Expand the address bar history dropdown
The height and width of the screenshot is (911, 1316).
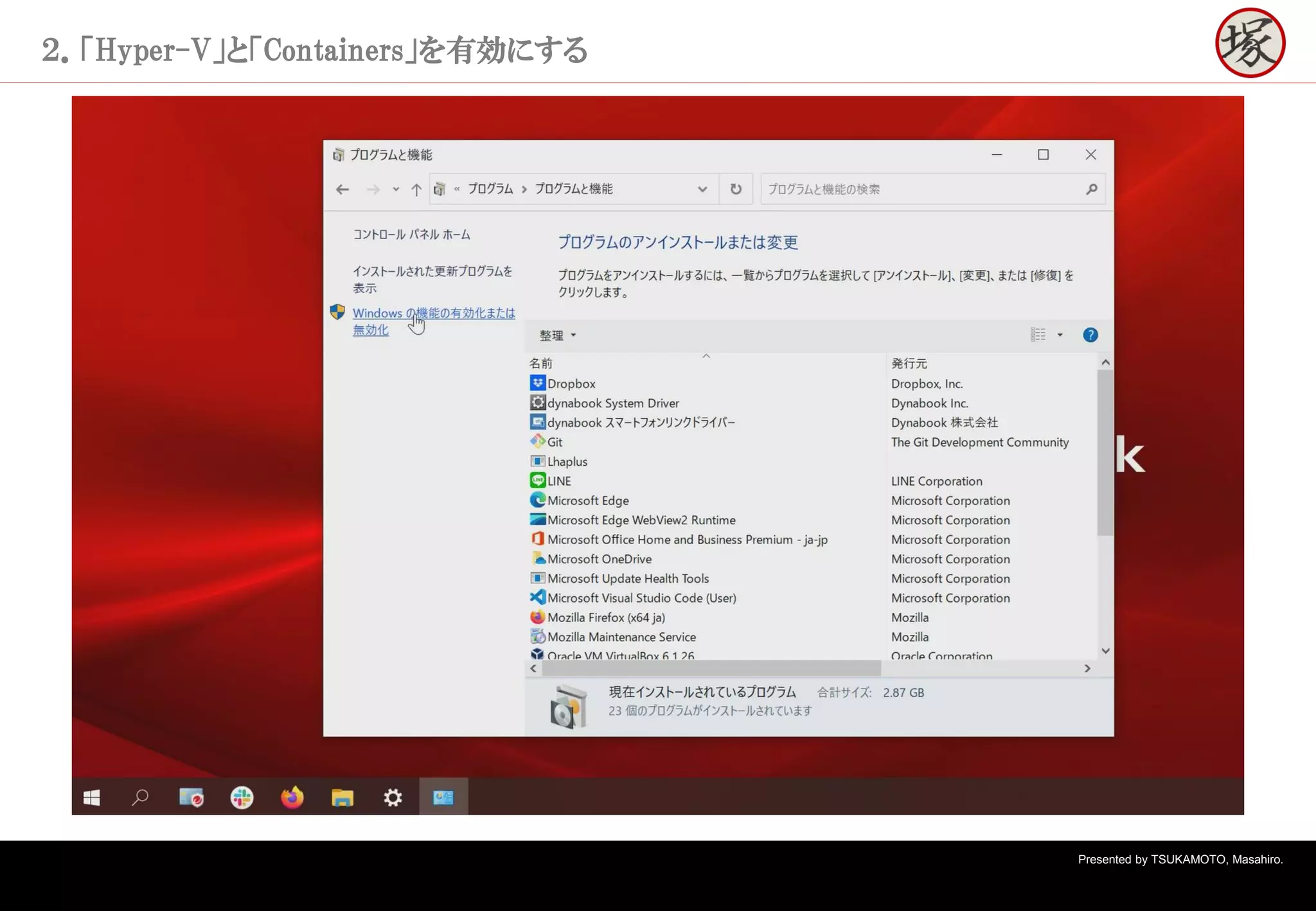click(x=702, y=190)
